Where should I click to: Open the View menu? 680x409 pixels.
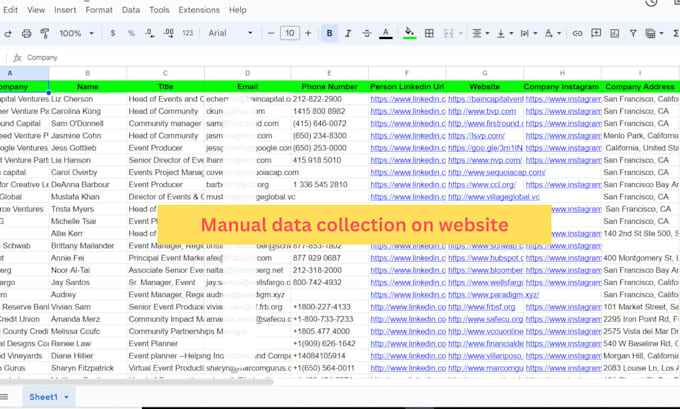(x=36, y=10)
